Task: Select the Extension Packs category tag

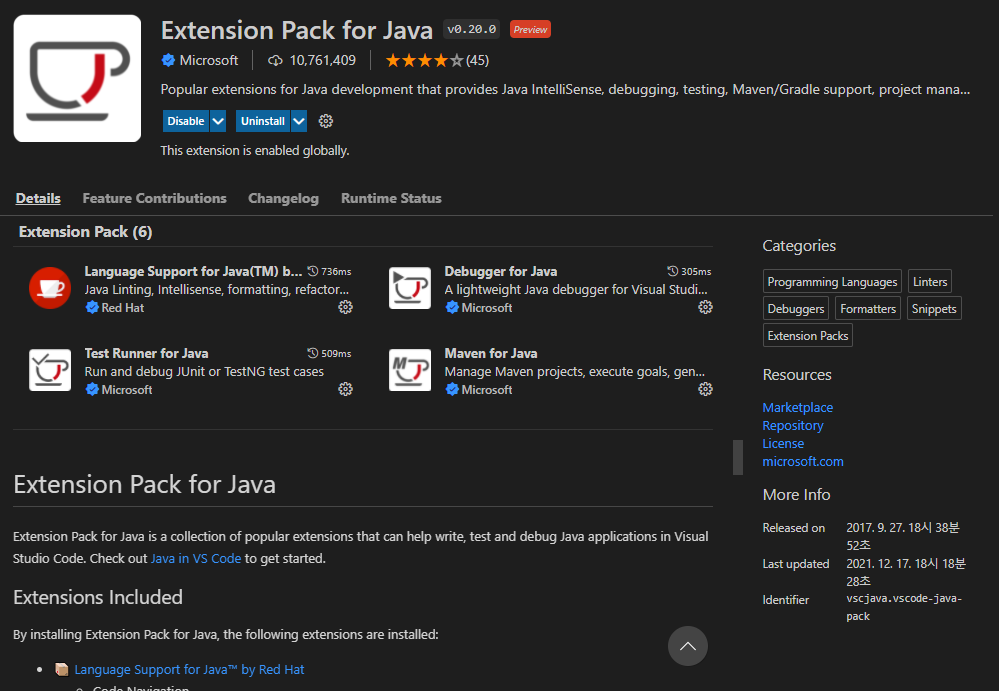Action: click(x=808, y=336)
